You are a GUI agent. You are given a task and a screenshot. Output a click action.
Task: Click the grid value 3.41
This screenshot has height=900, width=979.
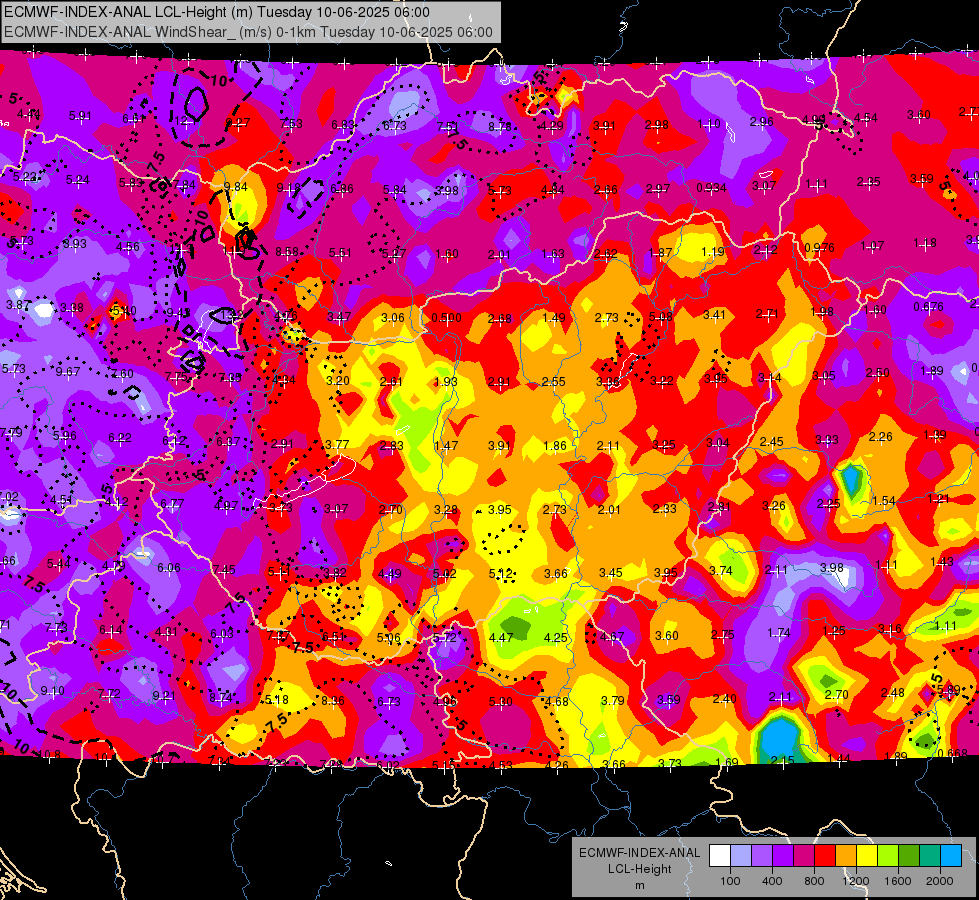[x=714, y=315]
